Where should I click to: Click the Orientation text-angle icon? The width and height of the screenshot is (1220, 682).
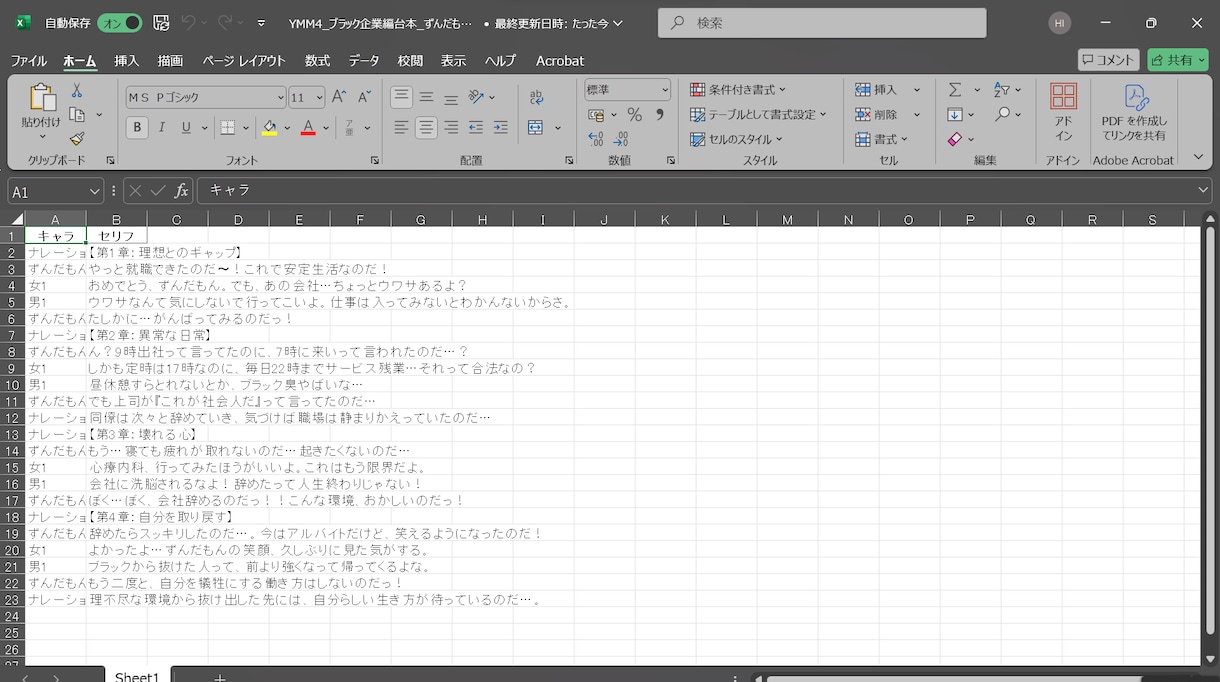[x=477, y=97]
